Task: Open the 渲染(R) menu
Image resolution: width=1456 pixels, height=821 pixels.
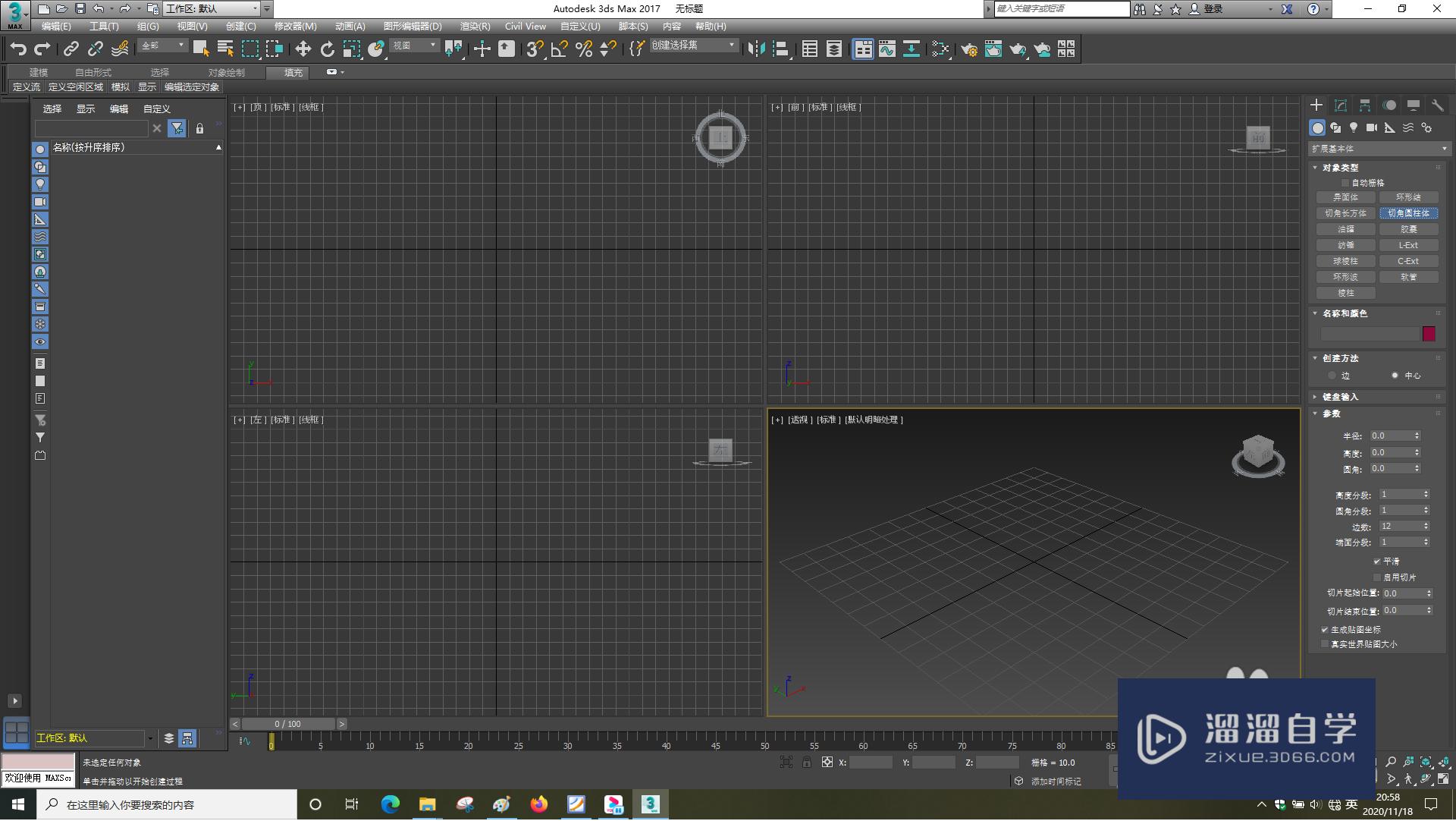Action: click(x=475, y=26)
